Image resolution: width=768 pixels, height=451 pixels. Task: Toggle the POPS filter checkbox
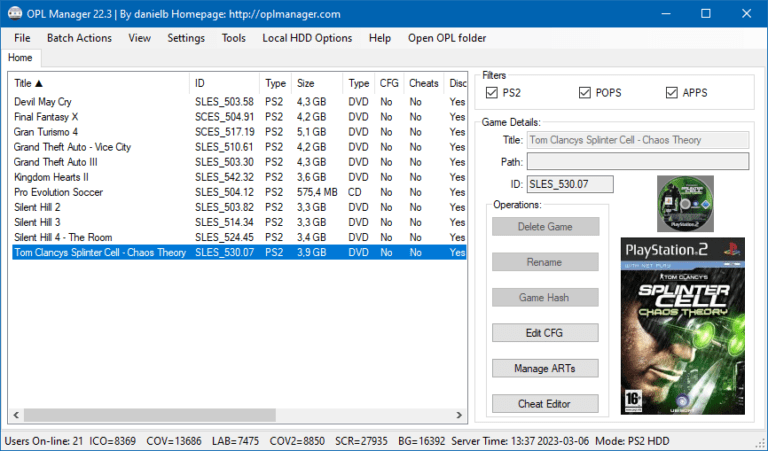585,93
